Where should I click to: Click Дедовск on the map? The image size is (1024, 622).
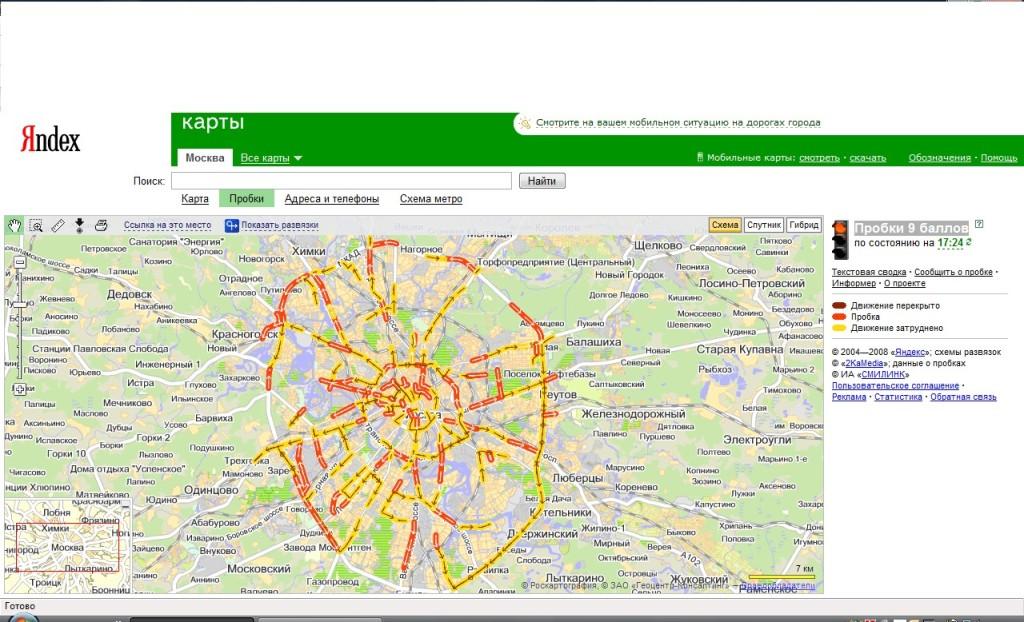pos(129,295)
